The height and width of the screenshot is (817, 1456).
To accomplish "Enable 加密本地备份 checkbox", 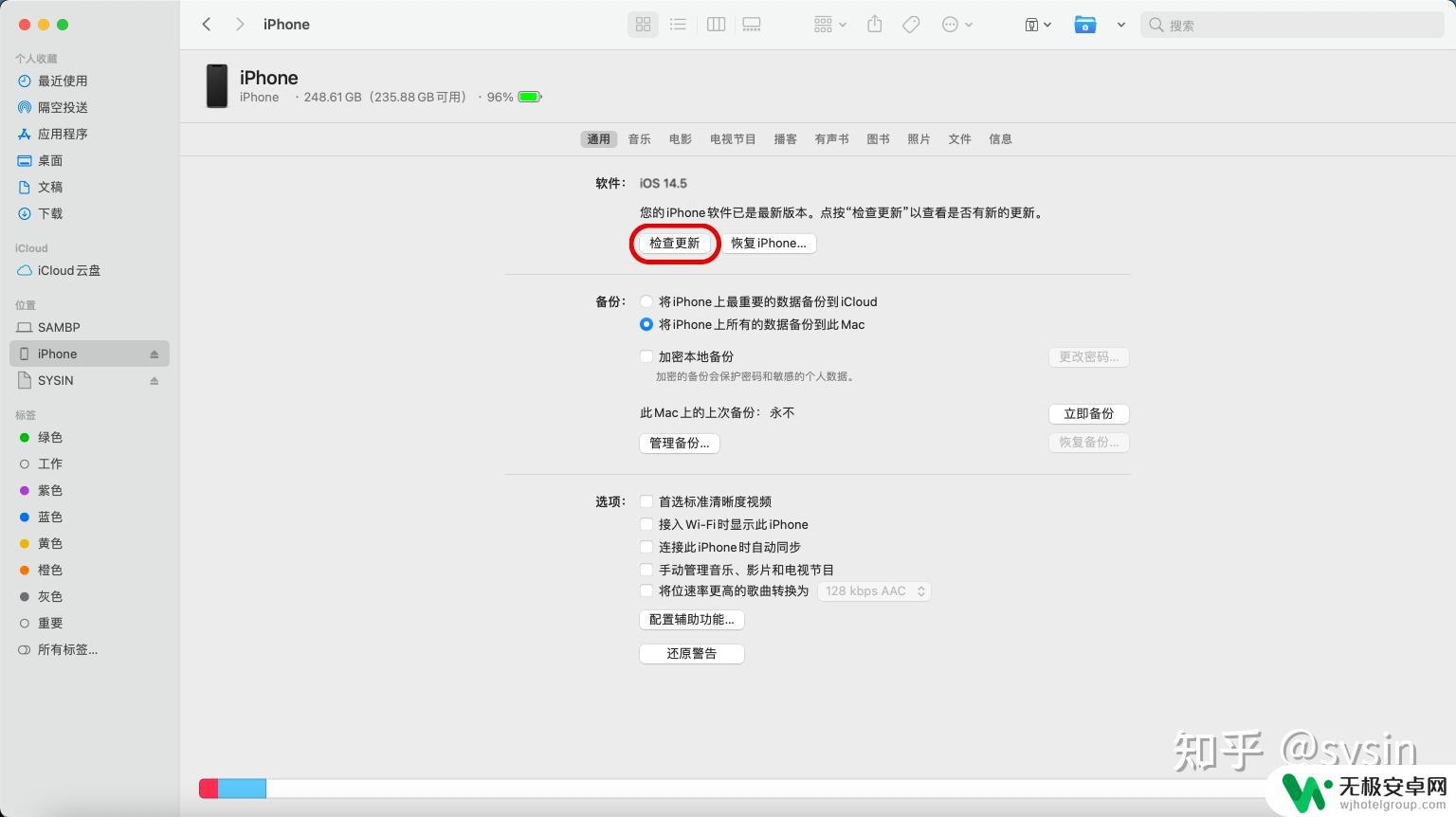I will point(646,356).
